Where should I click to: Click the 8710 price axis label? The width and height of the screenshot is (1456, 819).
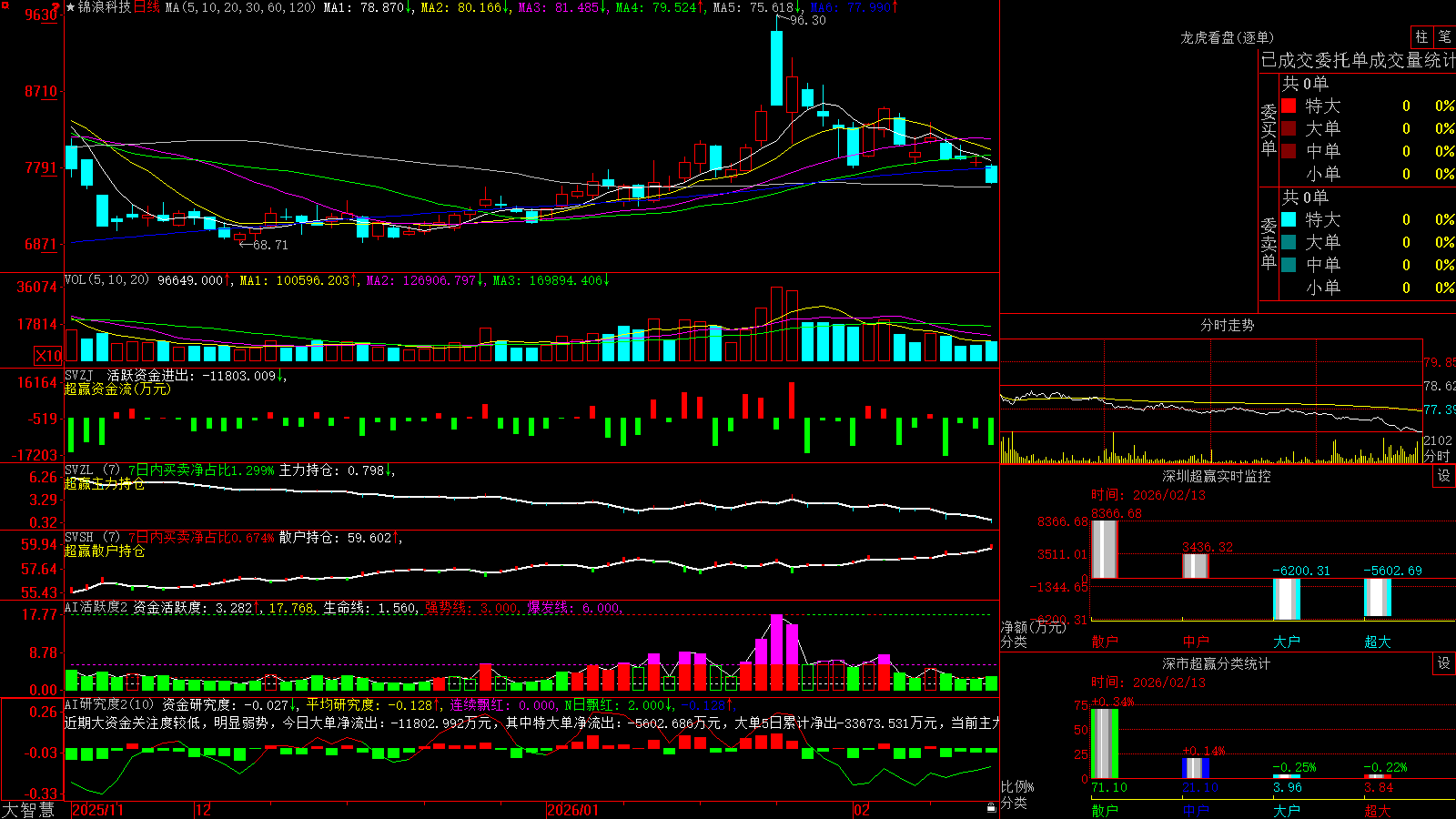(x=41, y=91)
